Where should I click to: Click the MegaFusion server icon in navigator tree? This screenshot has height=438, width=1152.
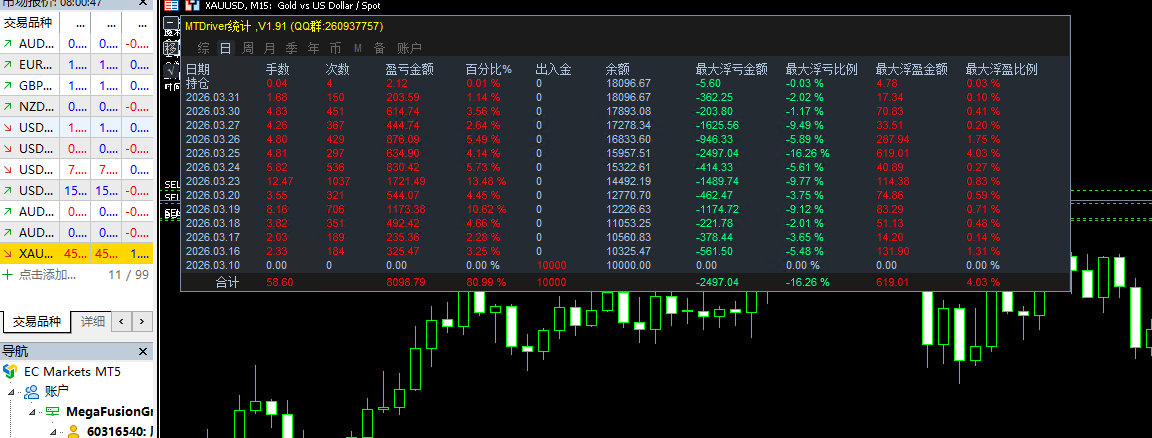click(51, 411)
